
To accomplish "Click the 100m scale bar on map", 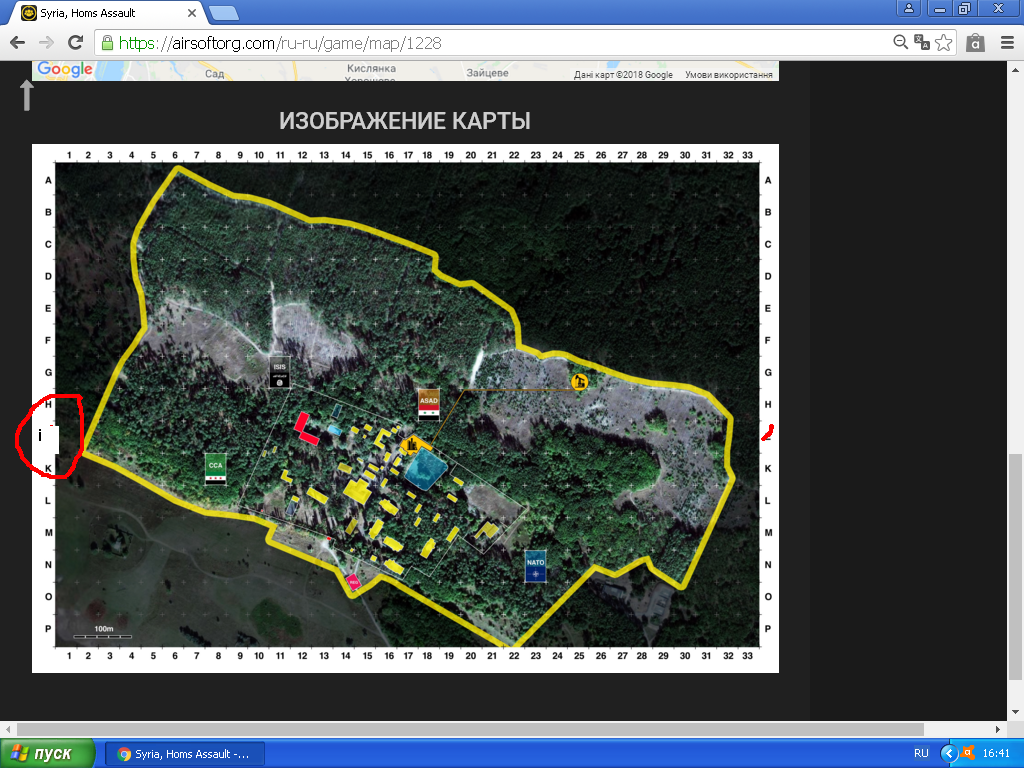I will pyautogui.click(x=103, y=632).
